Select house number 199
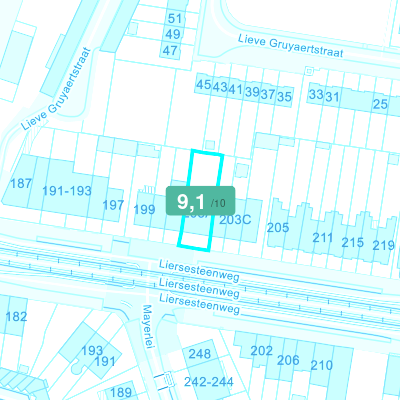 [x=144, y=210]
